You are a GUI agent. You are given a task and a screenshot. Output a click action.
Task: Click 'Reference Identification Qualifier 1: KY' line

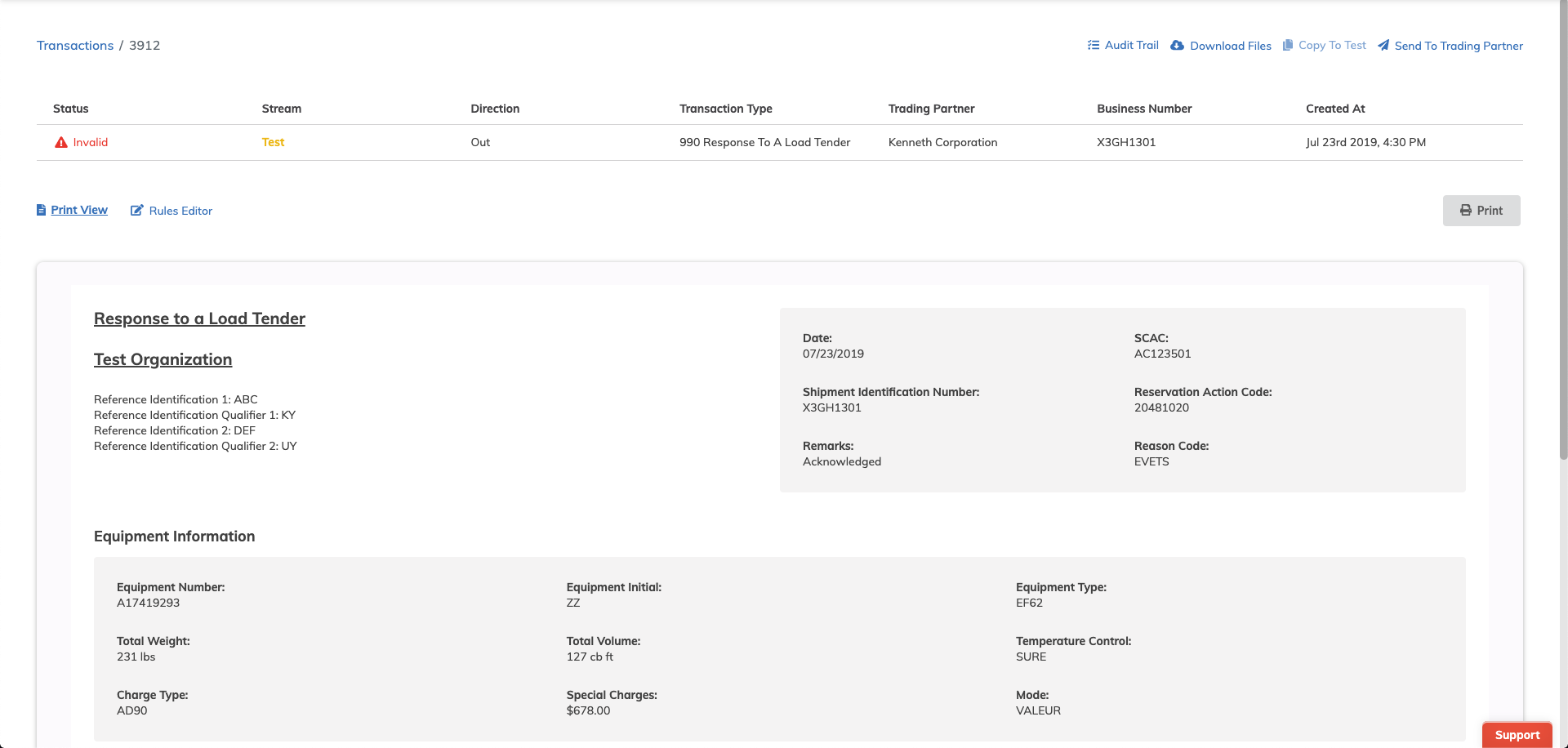click(x=194, y=415)
